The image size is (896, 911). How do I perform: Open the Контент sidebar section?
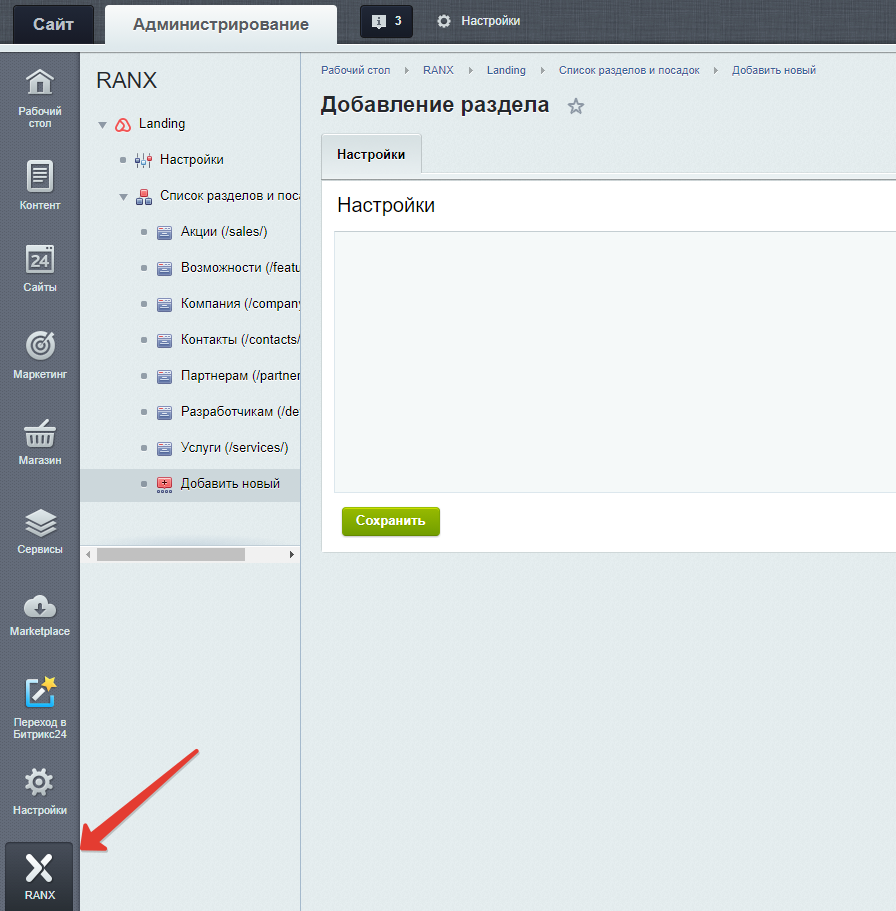tap(40, 185)
